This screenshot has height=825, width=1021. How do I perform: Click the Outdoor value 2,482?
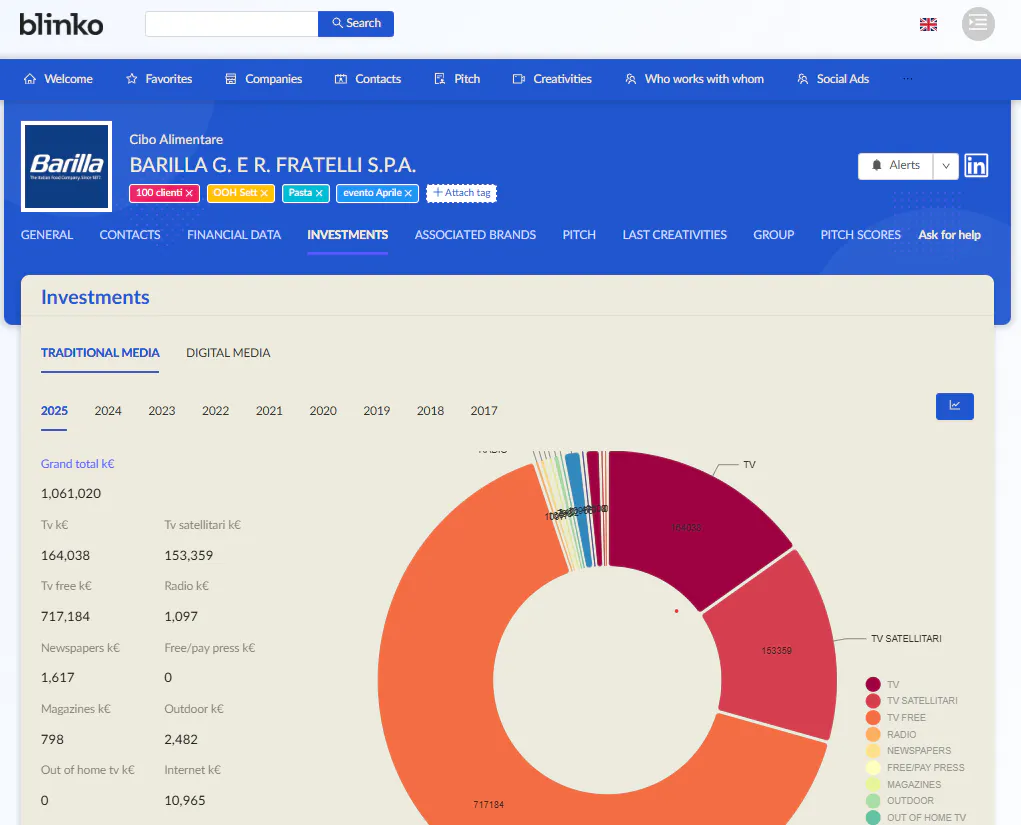coord(181,740)
